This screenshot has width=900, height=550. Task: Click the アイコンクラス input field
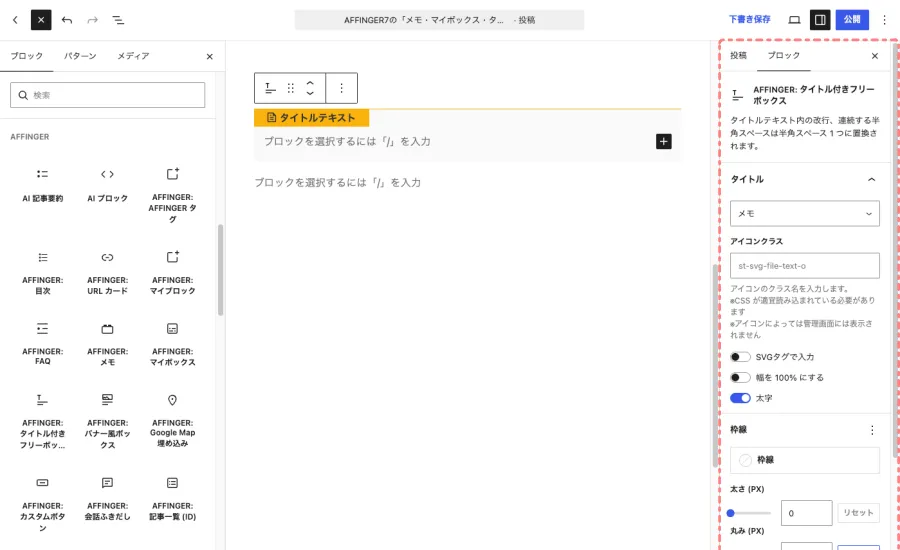click(x=804, y=266)
